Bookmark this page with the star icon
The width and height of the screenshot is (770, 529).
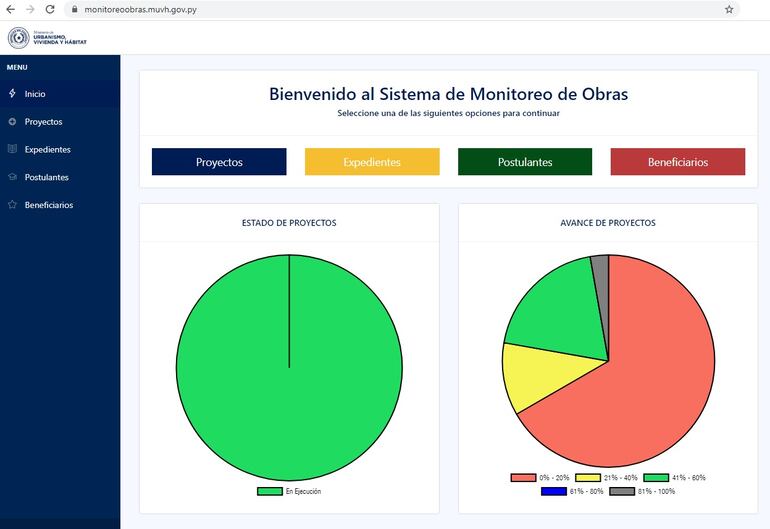(729, 9)
